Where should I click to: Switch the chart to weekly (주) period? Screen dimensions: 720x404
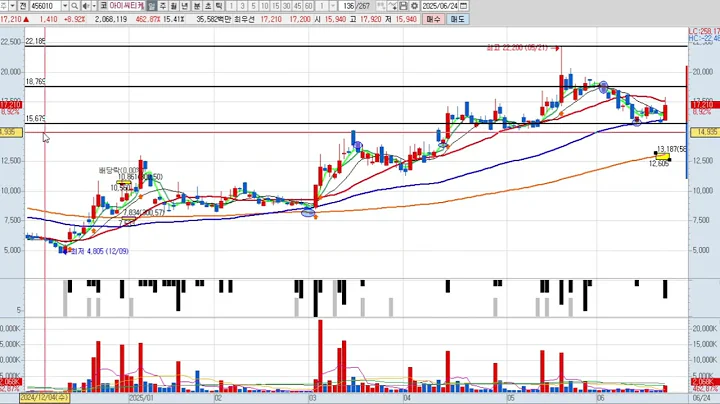(163, 6)
